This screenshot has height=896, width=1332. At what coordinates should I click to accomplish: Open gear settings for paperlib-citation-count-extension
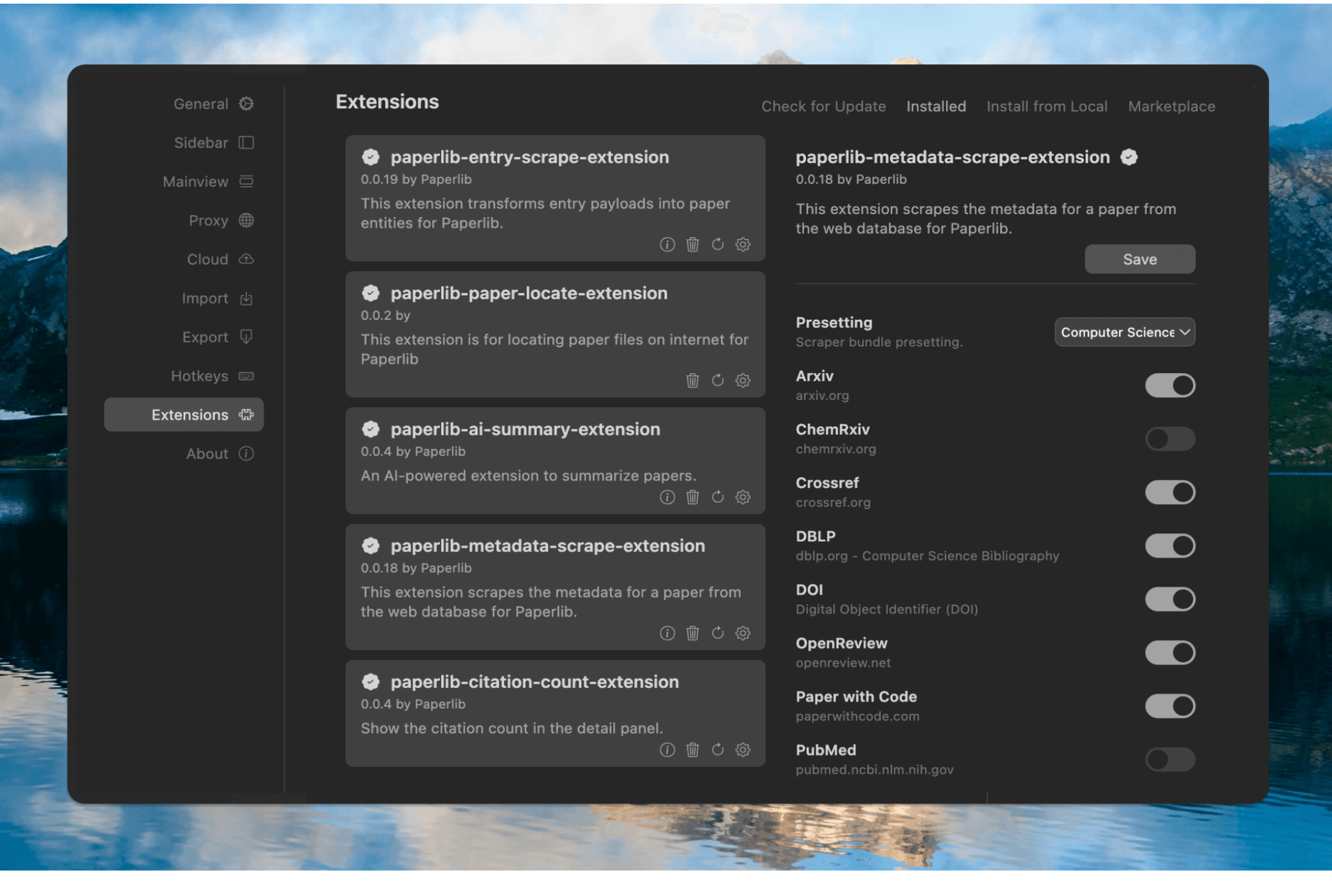point(743,750)
